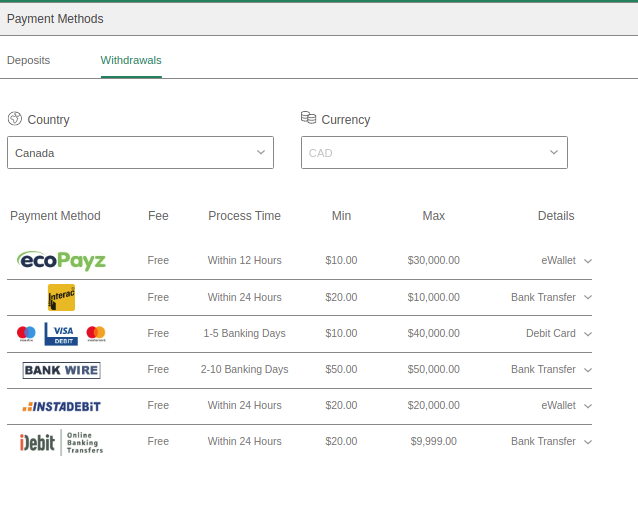
Task: Click the Payment Method column header
Action: (55, 216)
